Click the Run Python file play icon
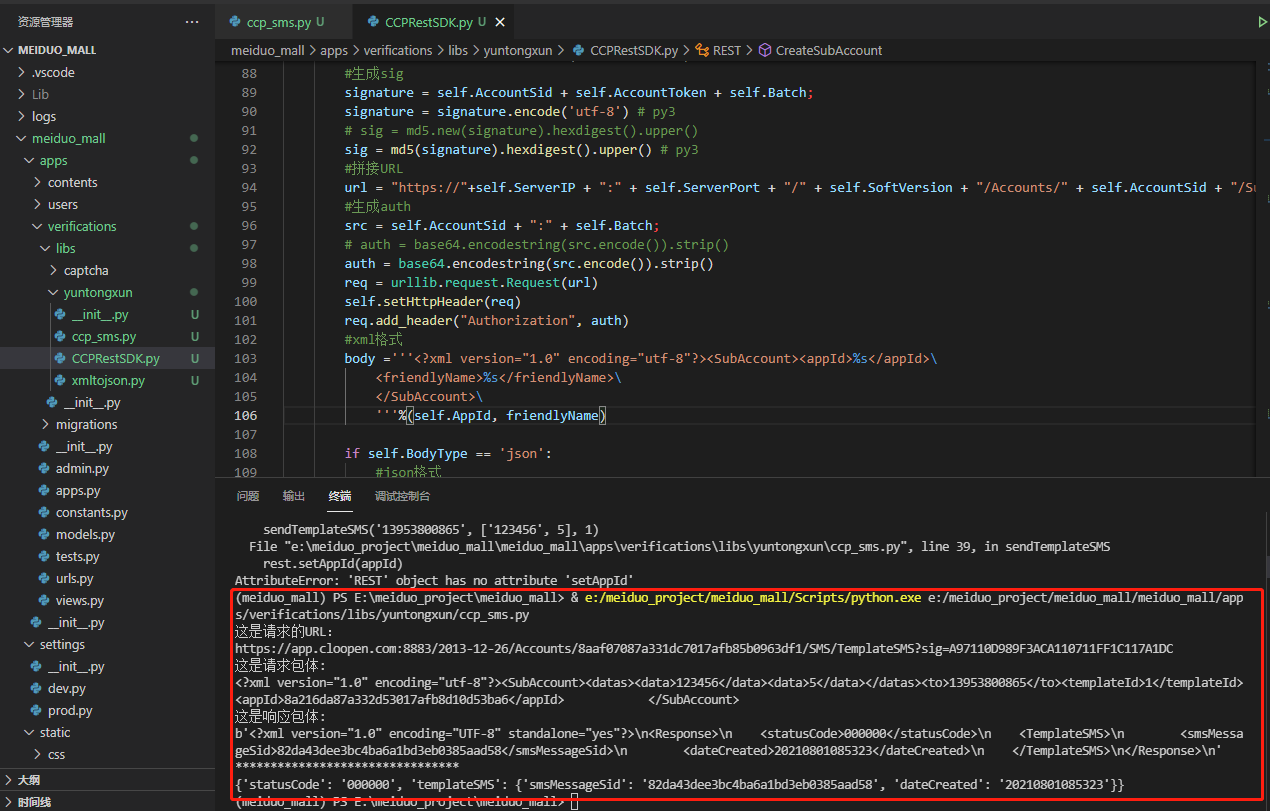 click(1262, 22)
